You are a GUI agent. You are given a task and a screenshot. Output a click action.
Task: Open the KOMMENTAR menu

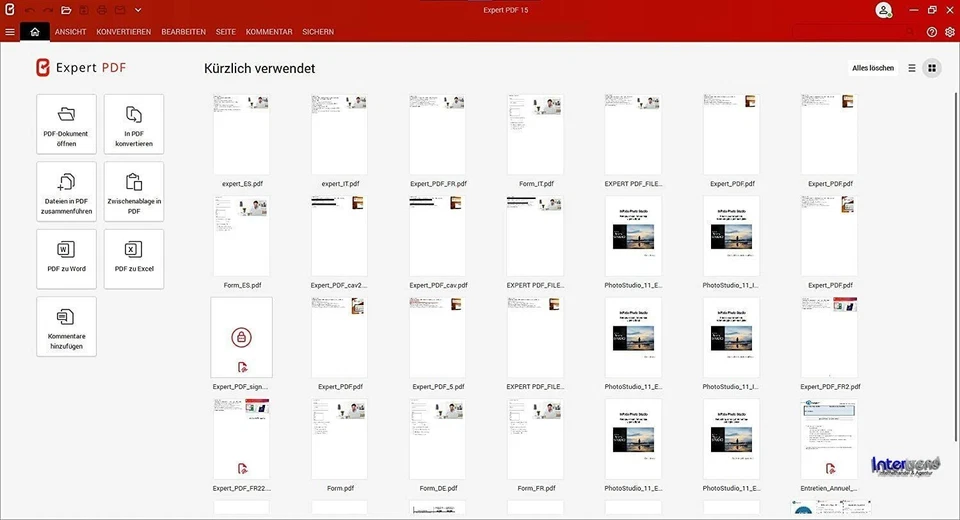coord(269,32)
